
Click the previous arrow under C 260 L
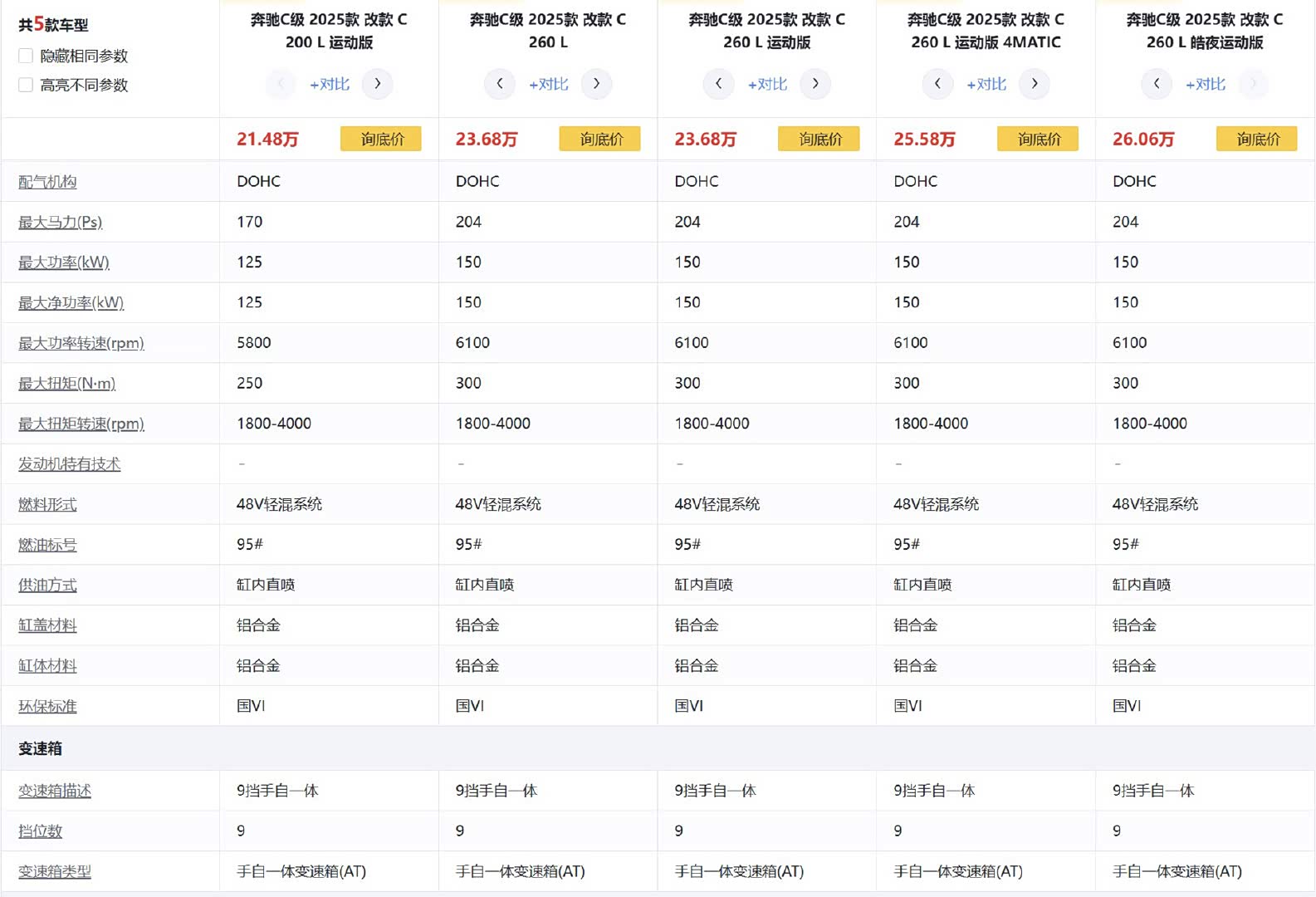tap(500, 84)
